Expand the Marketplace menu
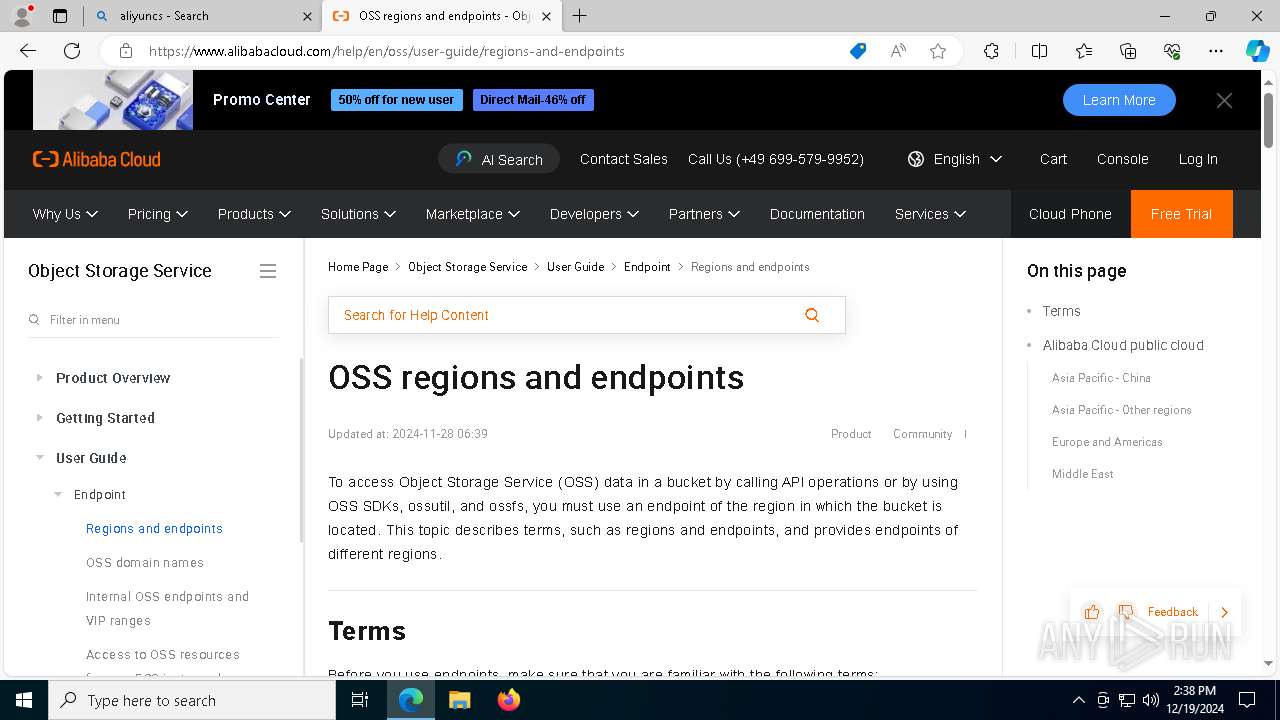Viewport: 1280px width, 720px height. [473, 214]
